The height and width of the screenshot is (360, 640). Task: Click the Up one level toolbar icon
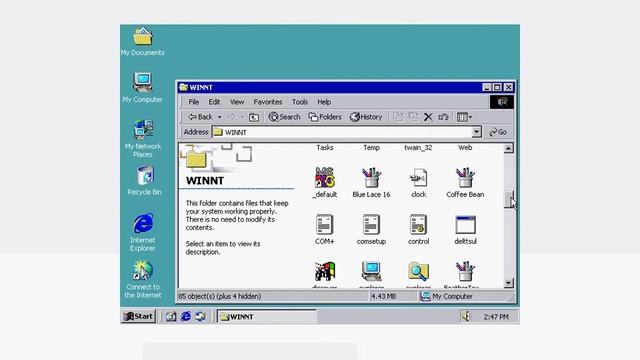coord(253,118)
